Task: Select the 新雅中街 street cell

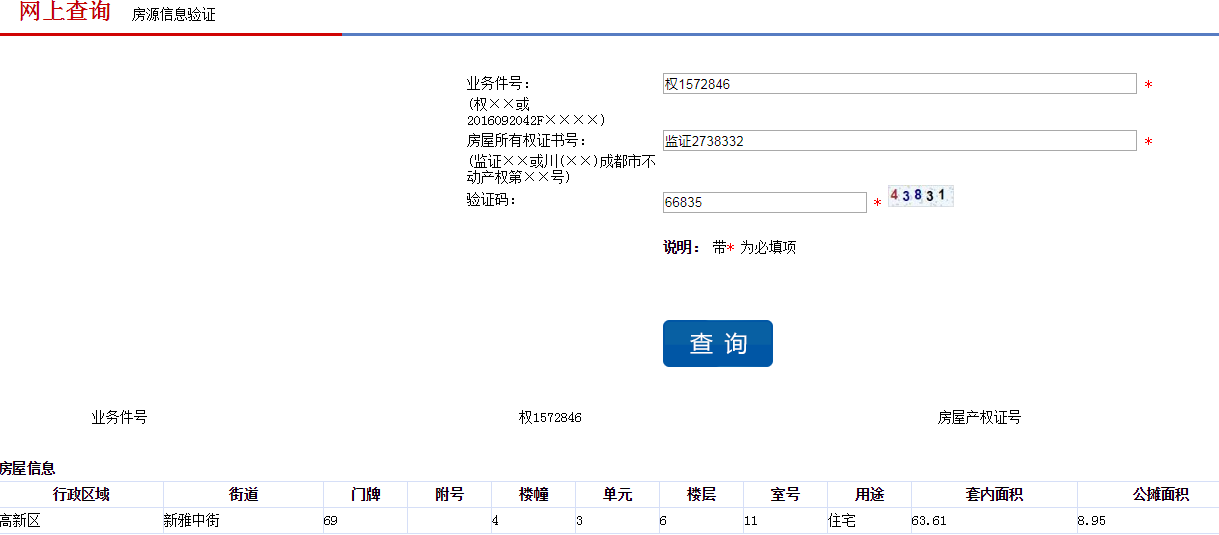Action: coord(191,521)
